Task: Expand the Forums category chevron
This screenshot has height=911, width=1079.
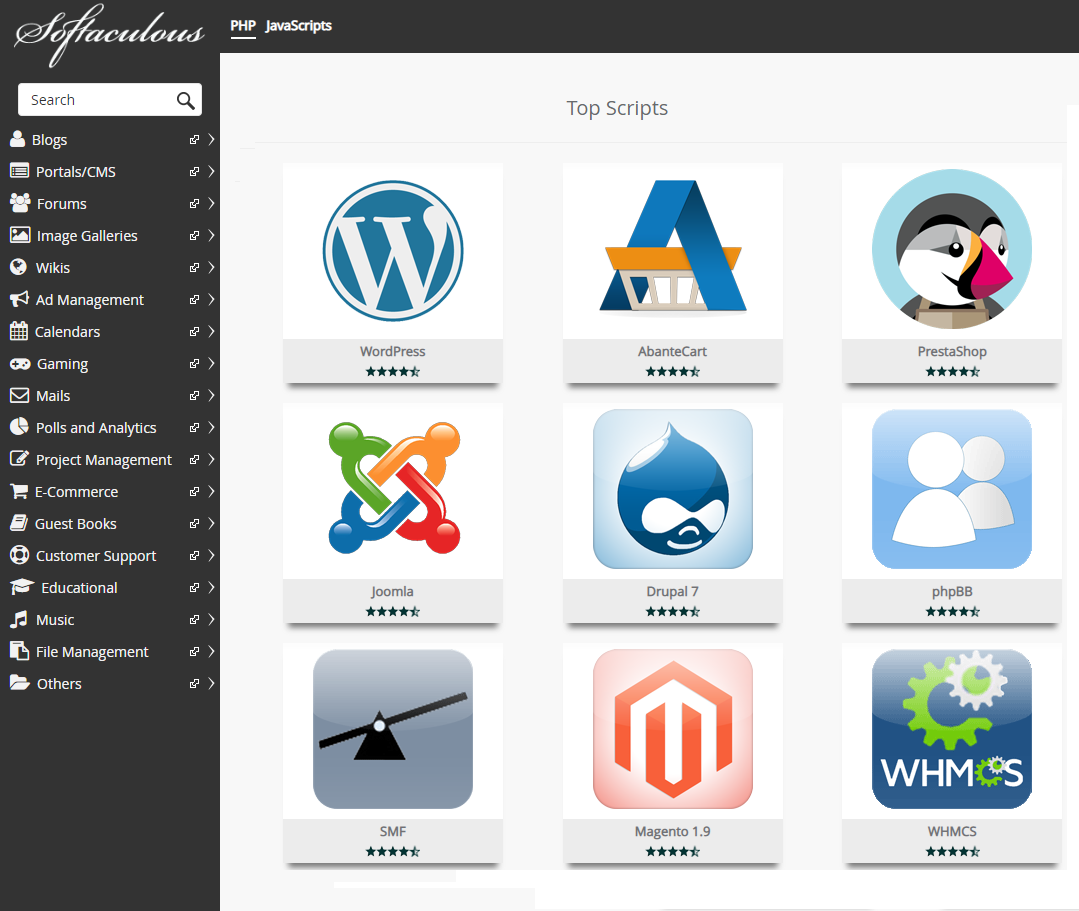Action: [x=211, y=204]
